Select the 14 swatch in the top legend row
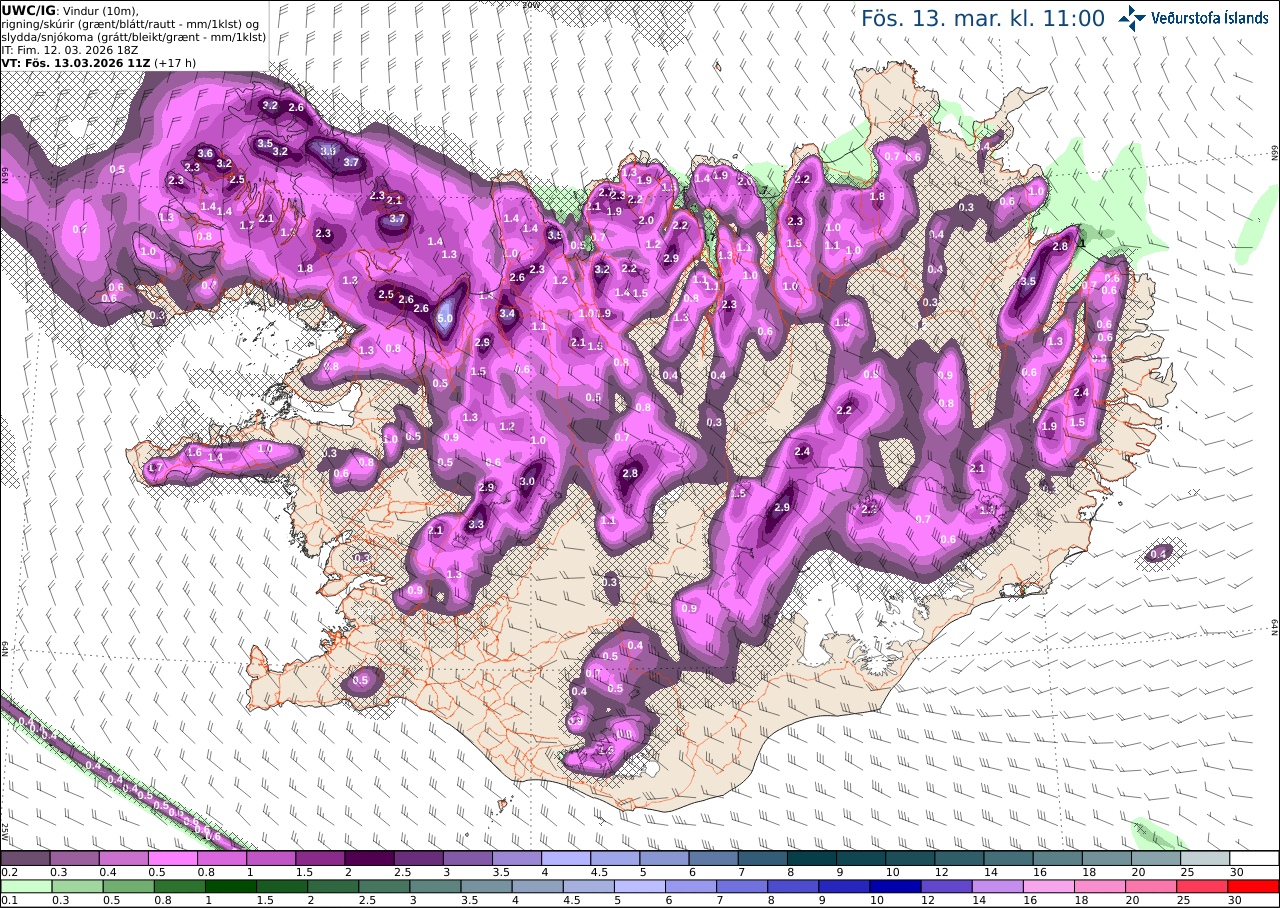Screen dimensions: 1280x908 click(x=1009, y=858)
